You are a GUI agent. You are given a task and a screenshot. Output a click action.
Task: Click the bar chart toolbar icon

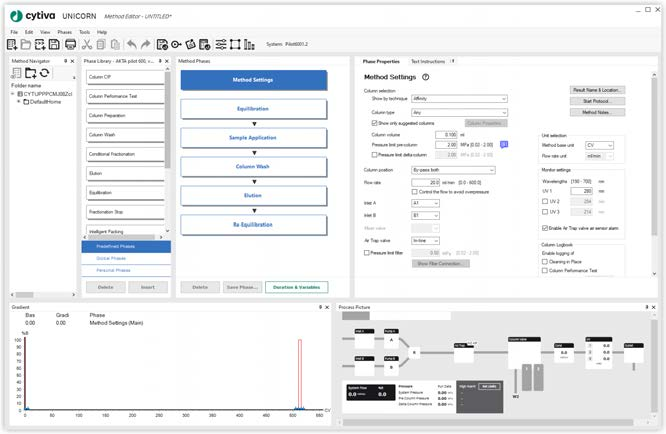click(249, 44)
